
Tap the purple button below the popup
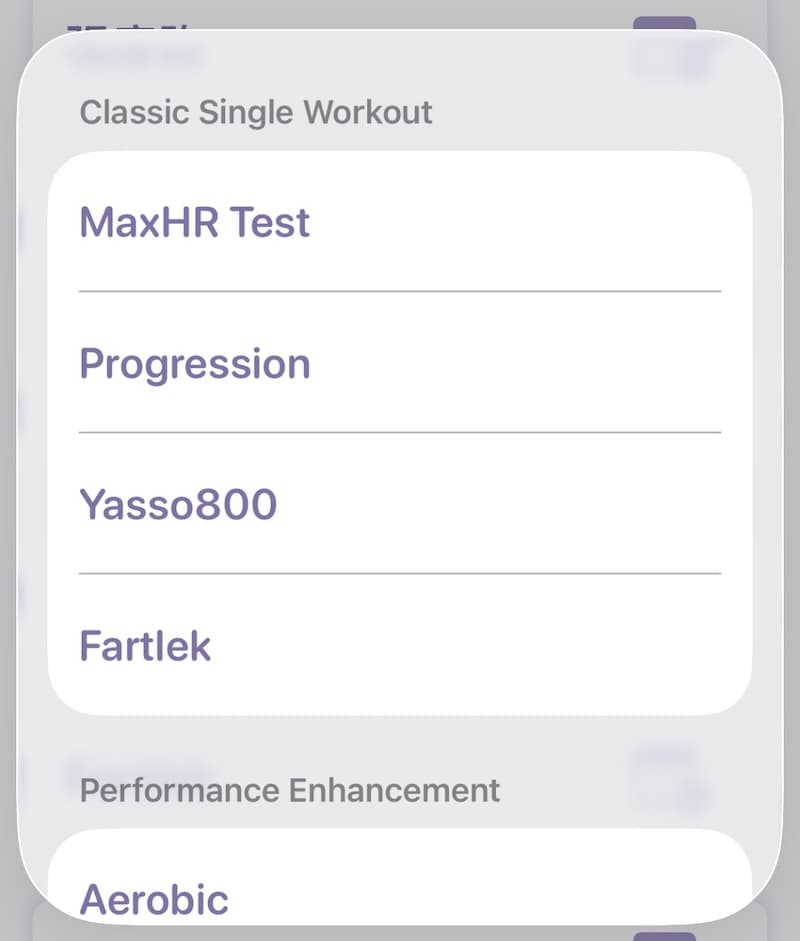point(664,935)
